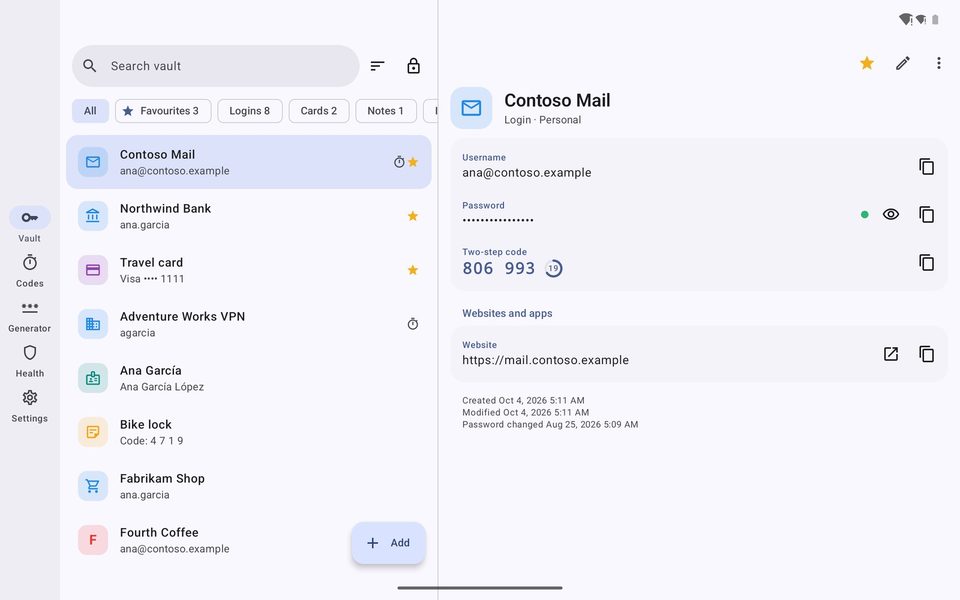Open Fourth Coffee entry
The image size is (960, 600).
point(249,540)
